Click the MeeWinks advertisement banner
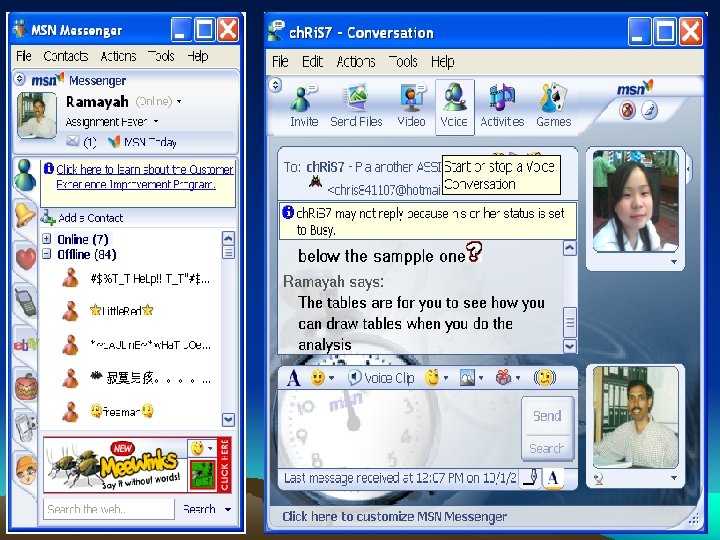The image size is (720, 540). coord(137,465)
